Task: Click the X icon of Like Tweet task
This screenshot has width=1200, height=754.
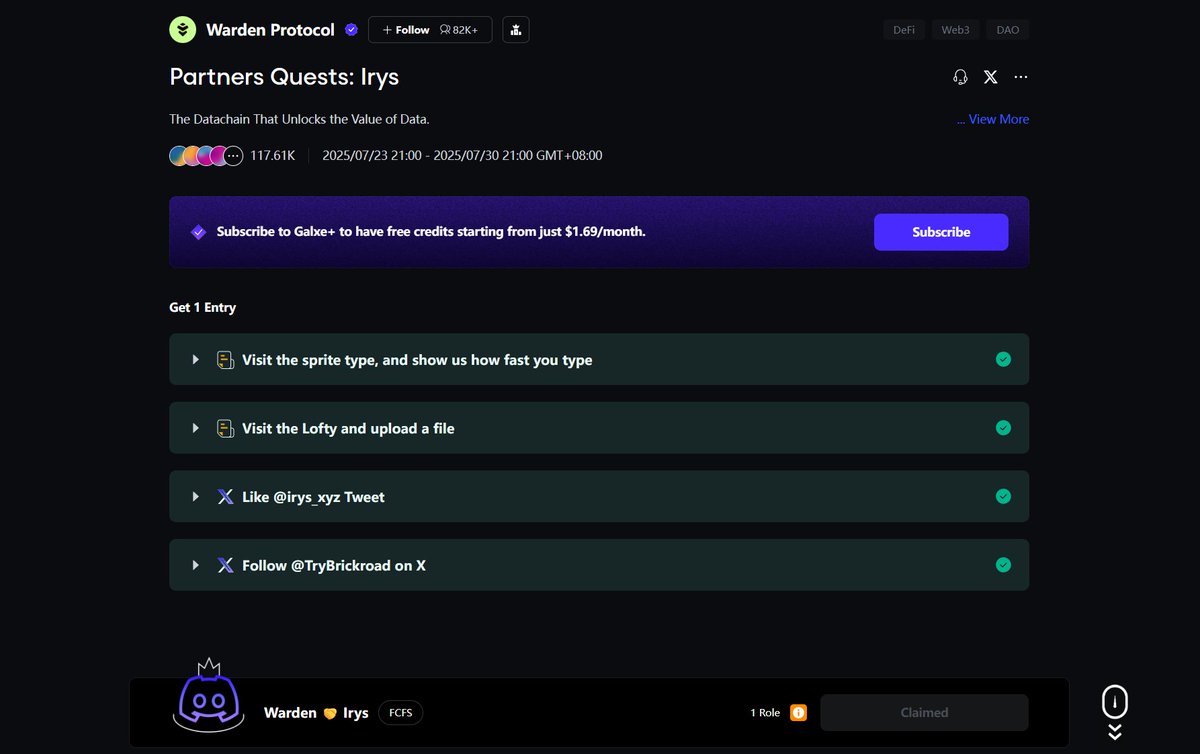Action: pyautogui.click(x=226, y=497)
